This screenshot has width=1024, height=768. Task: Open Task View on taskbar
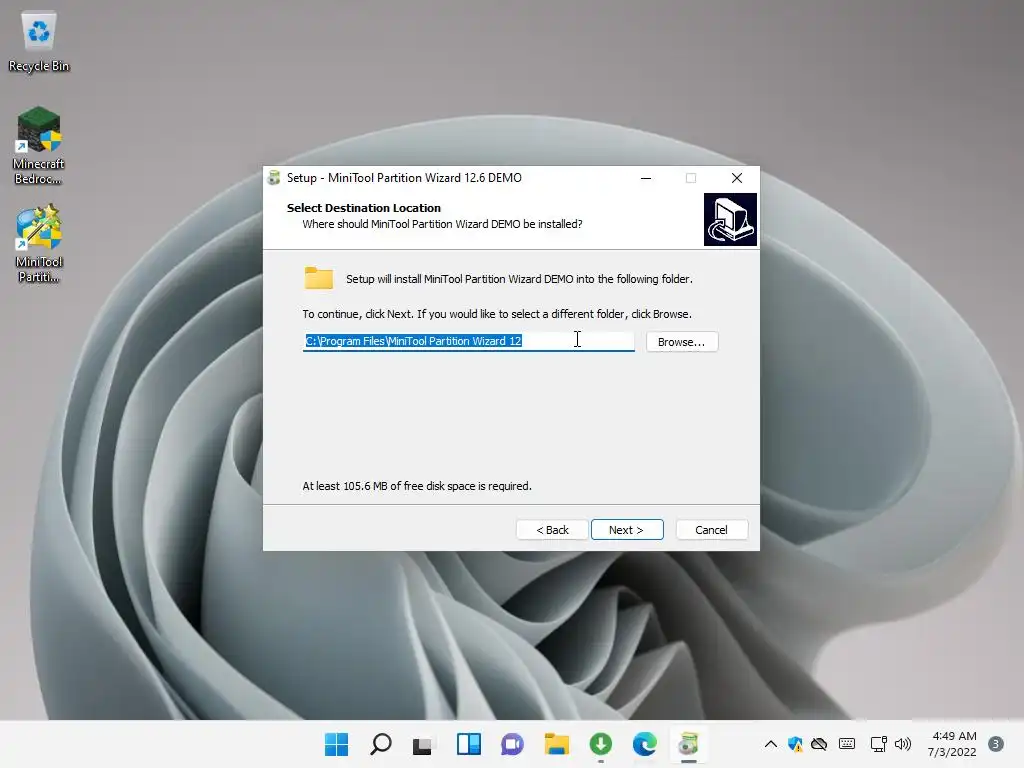pos(423,744)
